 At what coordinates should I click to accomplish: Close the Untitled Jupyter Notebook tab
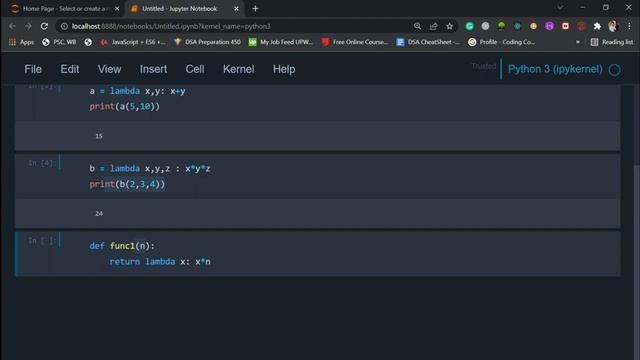click(236, 9)
